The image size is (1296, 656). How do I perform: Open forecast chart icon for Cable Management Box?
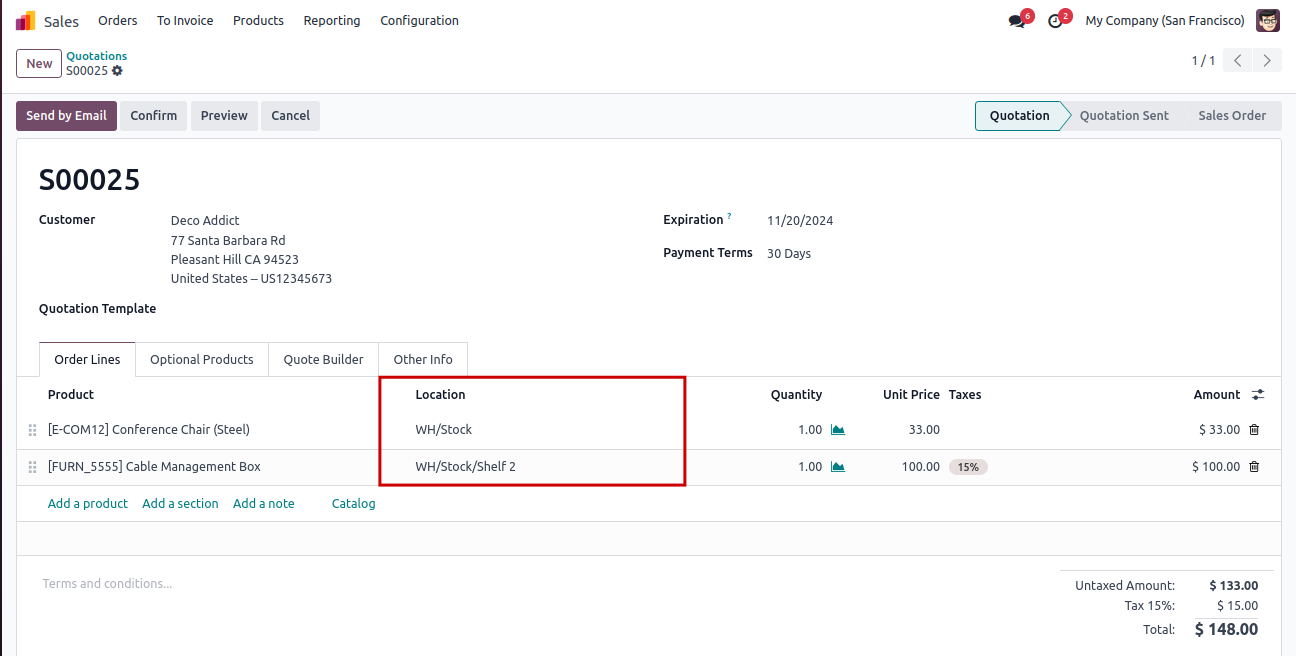coord(838,467)
